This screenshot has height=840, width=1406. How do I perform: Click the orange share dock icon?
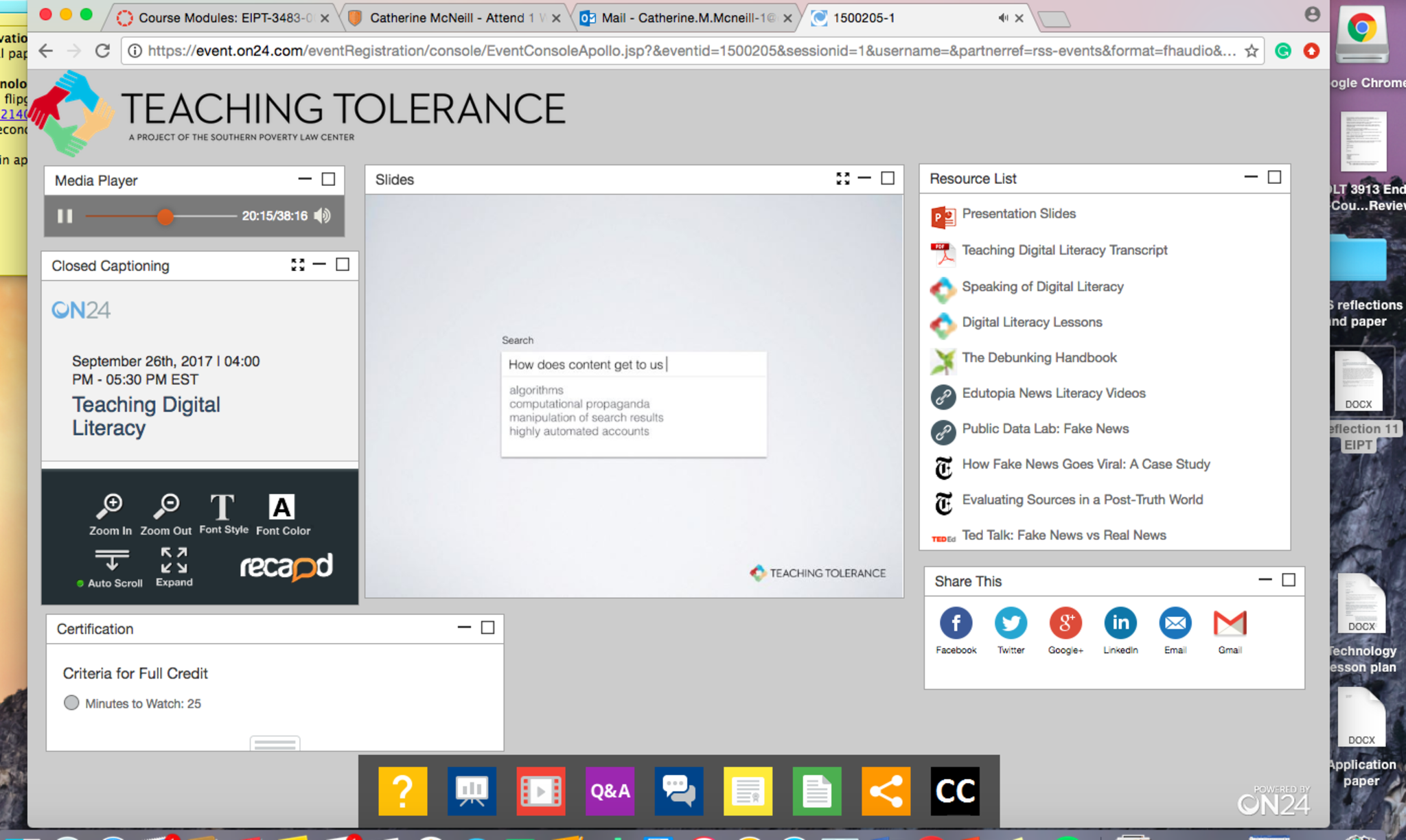(886, 791)
